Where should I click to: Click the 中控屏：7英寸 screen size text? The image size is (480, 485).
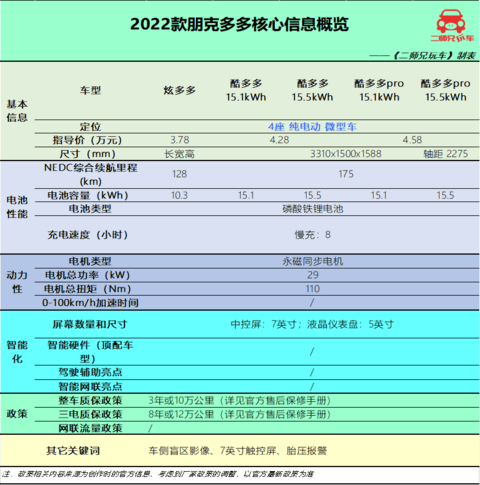tap(263, 324)
